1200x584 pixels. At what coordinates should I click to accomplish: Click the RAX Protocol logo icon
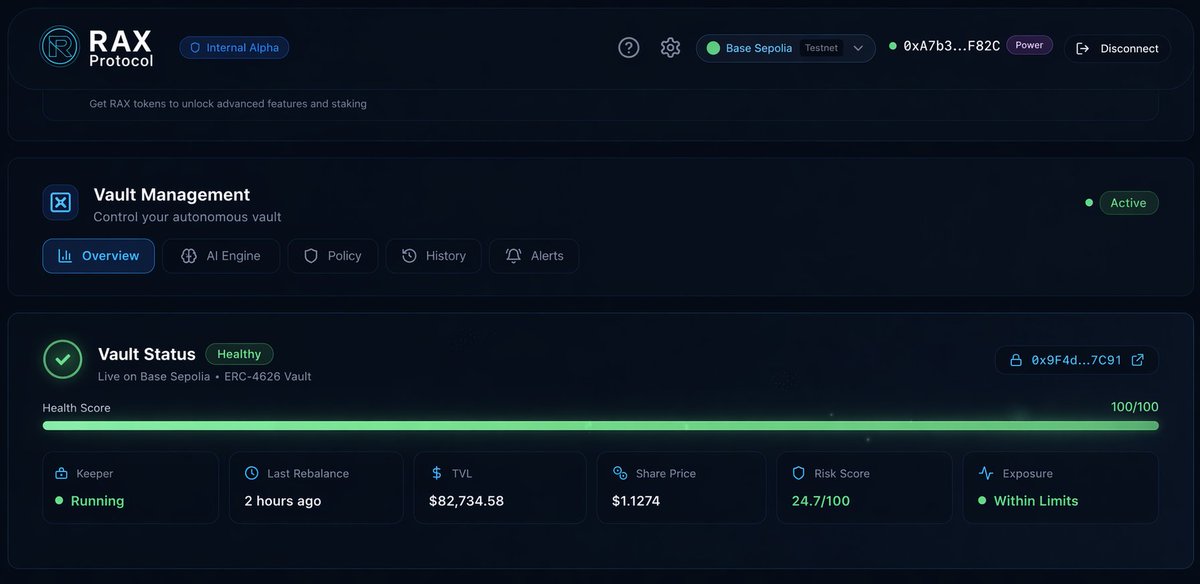[59, 47]
